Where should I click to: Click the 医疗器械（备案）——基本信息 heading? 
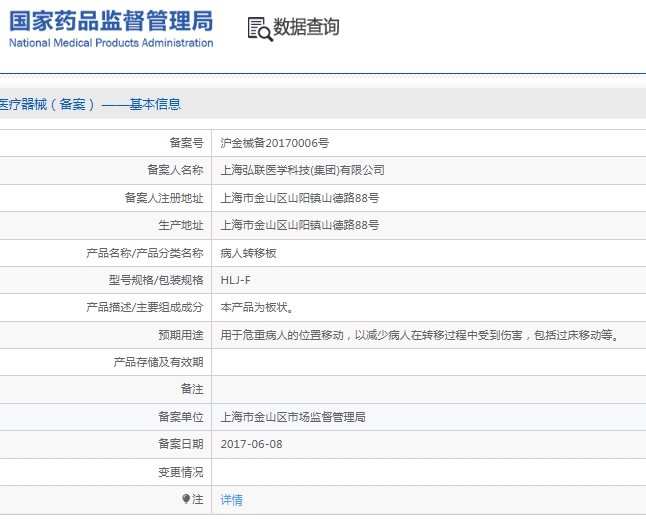click(90, 104)
